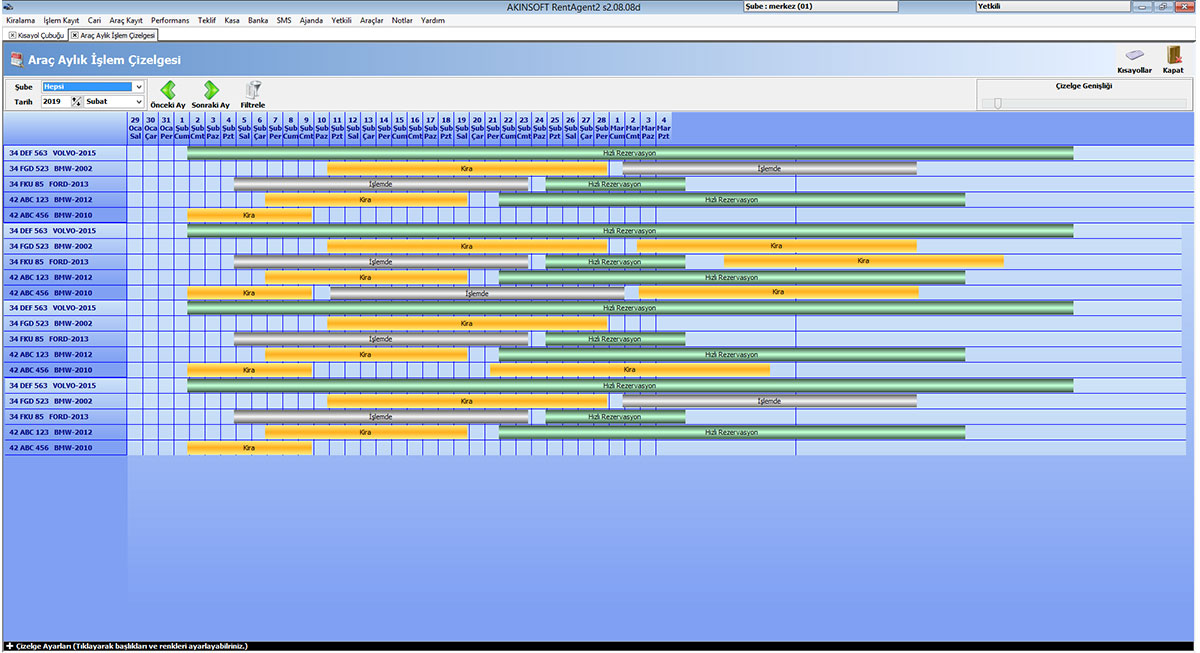1200x653 pixels.
Task: Click the calendar icon beside the page title
Action: [x=16, y=61]
